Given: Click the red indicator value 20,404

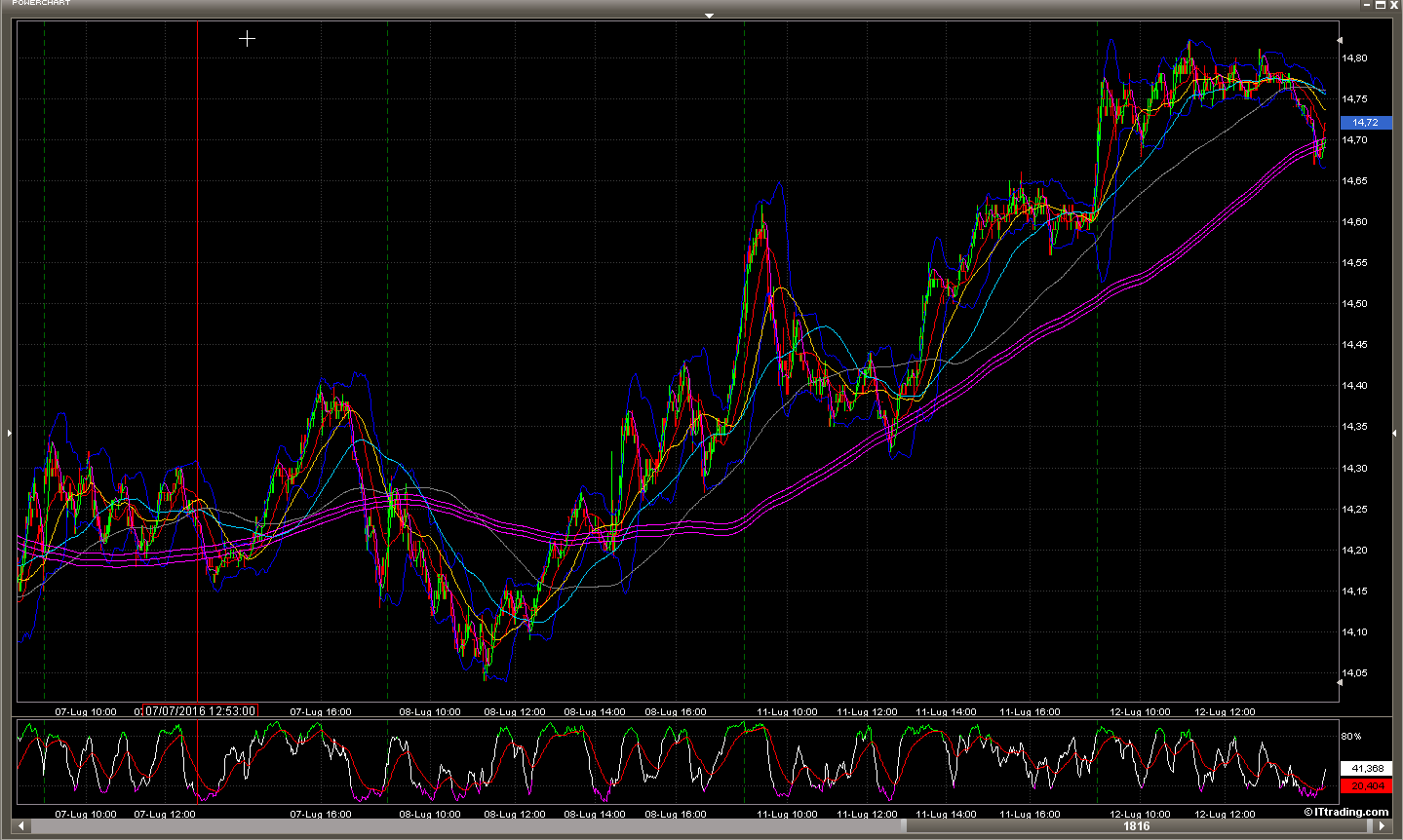Looking at the screenshot, I should 1366,785.
